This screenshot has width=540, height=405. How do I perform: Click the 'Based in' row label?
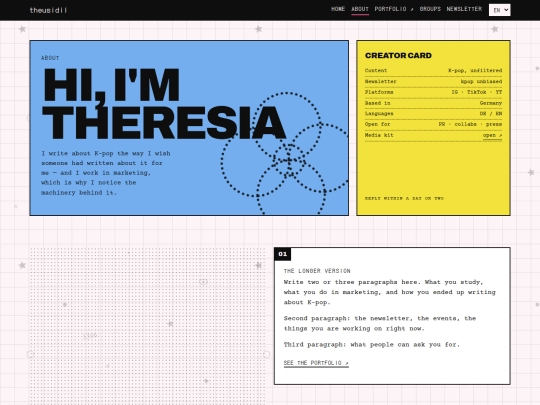(377, 103)
